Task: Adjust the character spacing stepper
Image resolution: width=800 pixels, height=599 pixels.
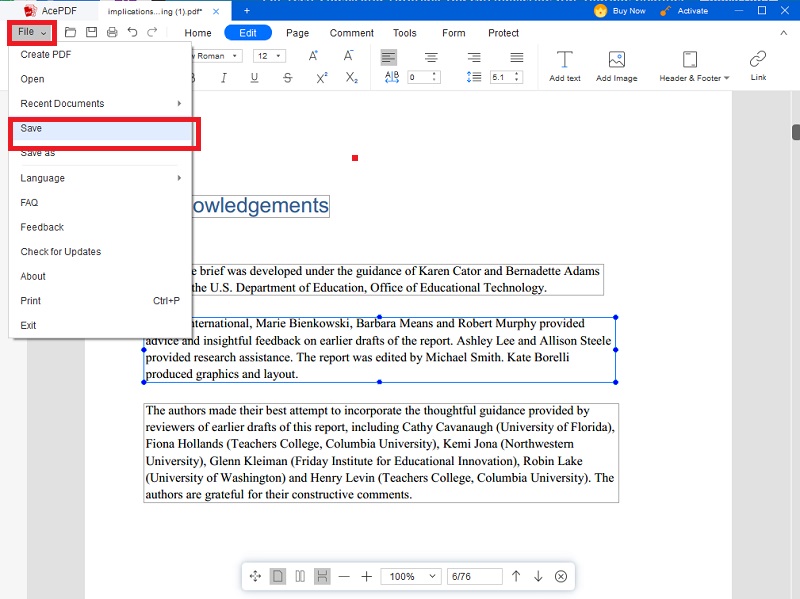Action: coord(434,77)
